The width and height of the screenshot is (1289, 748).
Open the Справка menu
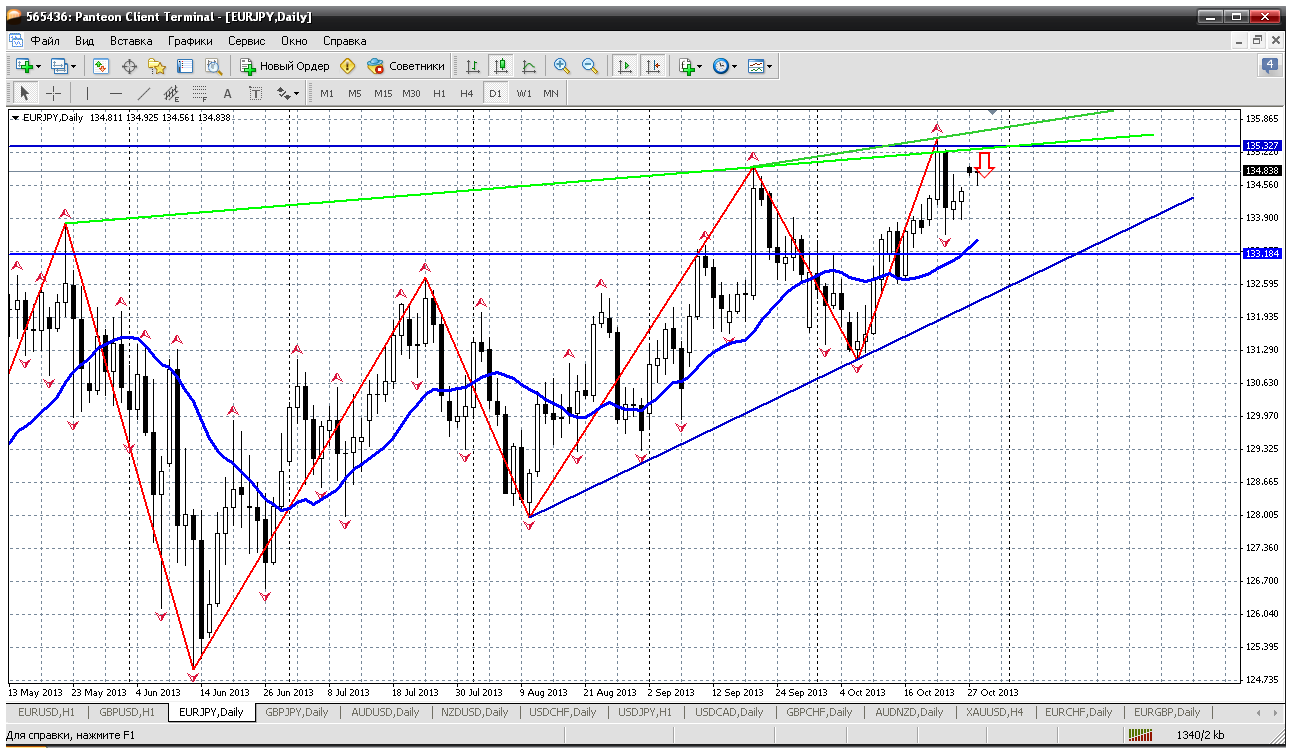click(345, 41)
